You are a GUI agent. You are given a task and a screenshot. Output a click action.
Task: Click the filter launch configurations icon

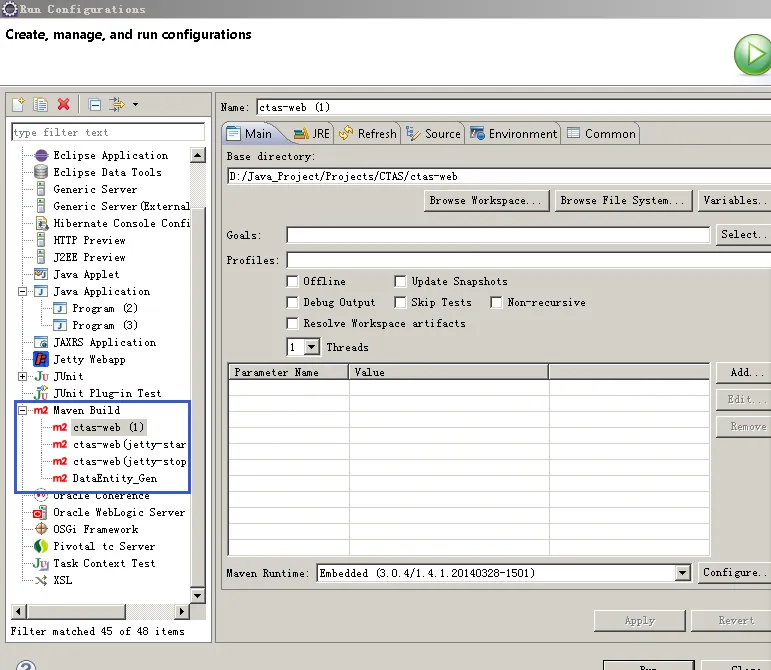pos(117,104)
